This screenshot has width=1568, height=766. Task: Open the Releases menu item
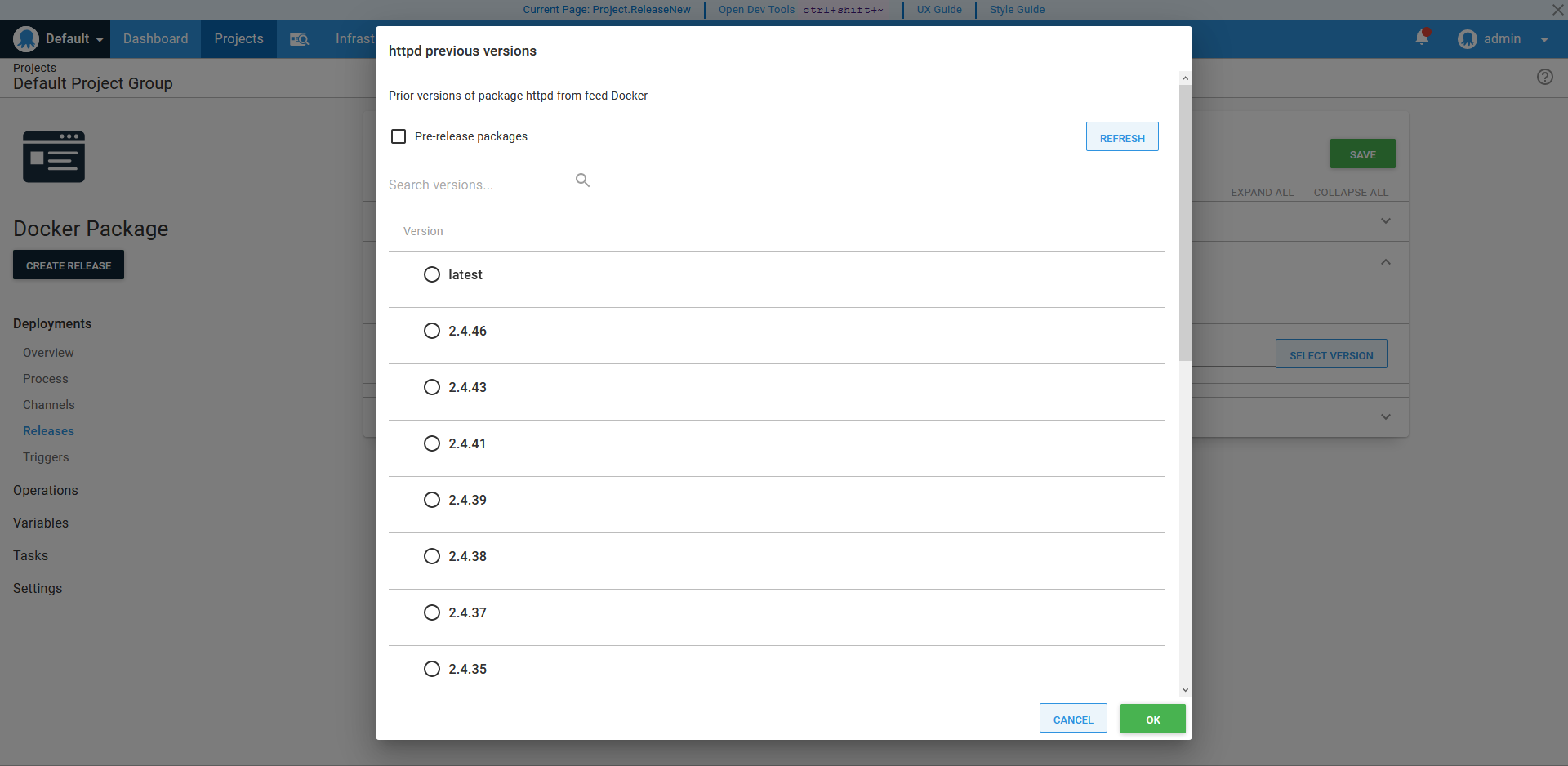[48, 431]
